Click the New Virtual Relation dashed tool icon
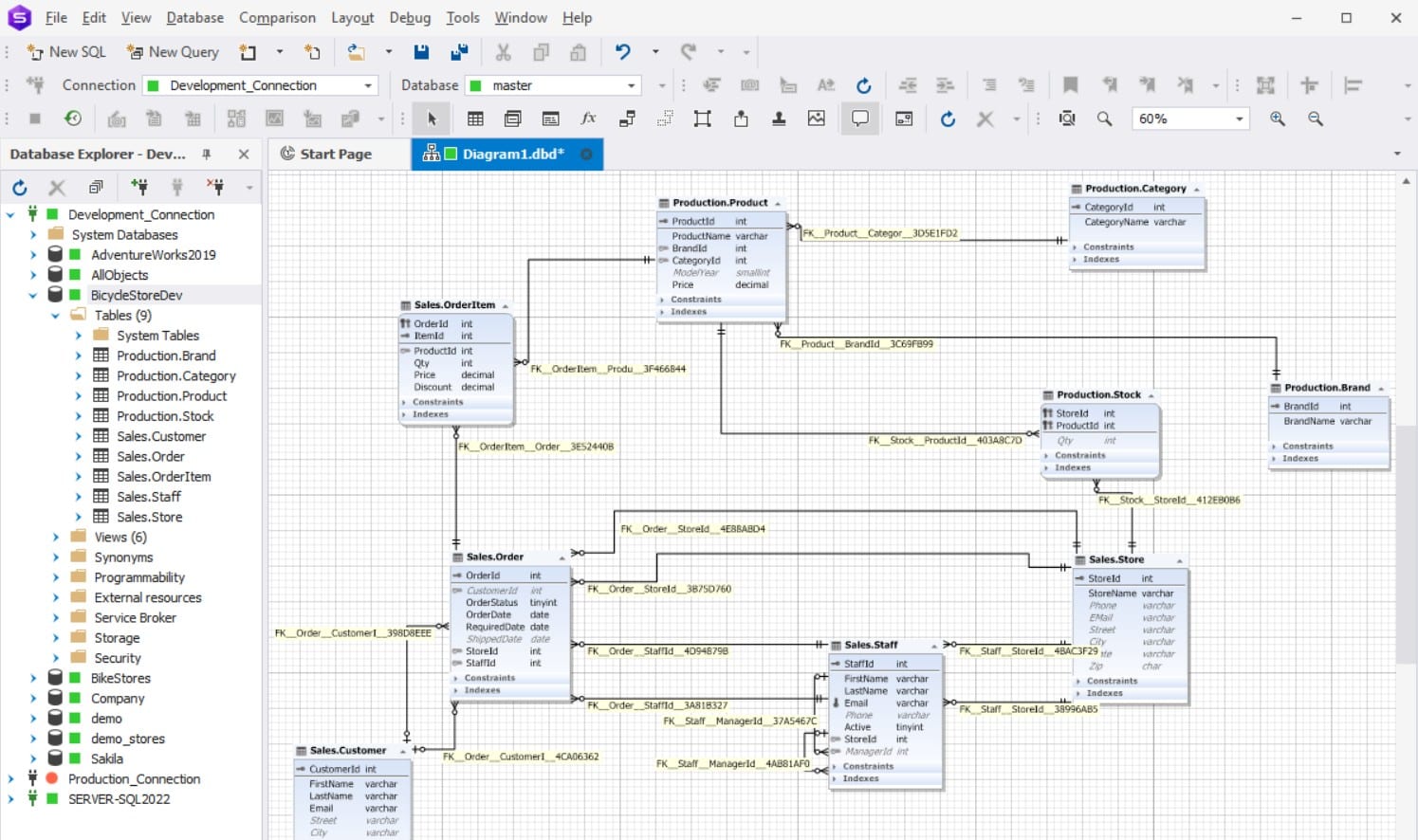Viewport: 1418px width, 840px height. click(665, 119)
